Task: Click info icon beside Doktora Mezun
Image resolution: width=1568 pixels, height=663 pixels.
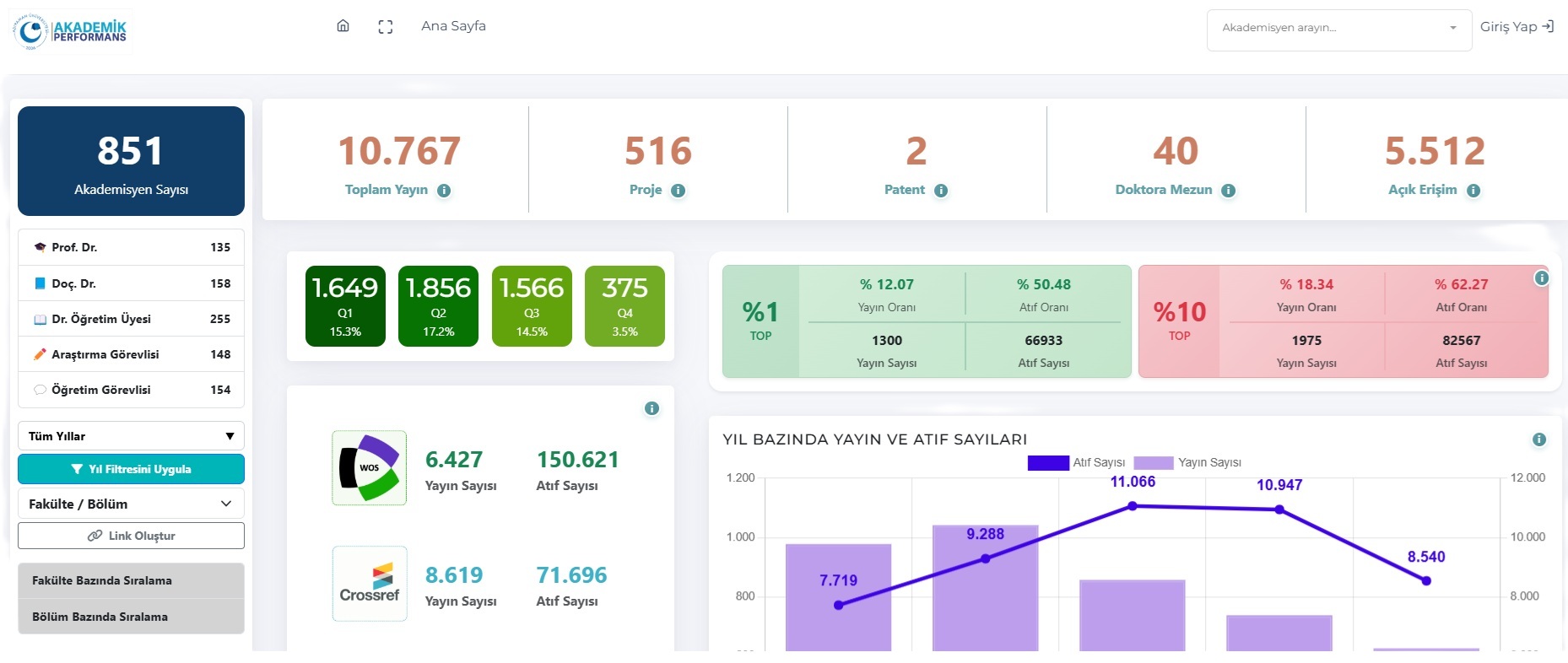Action: coord(1229,191)
